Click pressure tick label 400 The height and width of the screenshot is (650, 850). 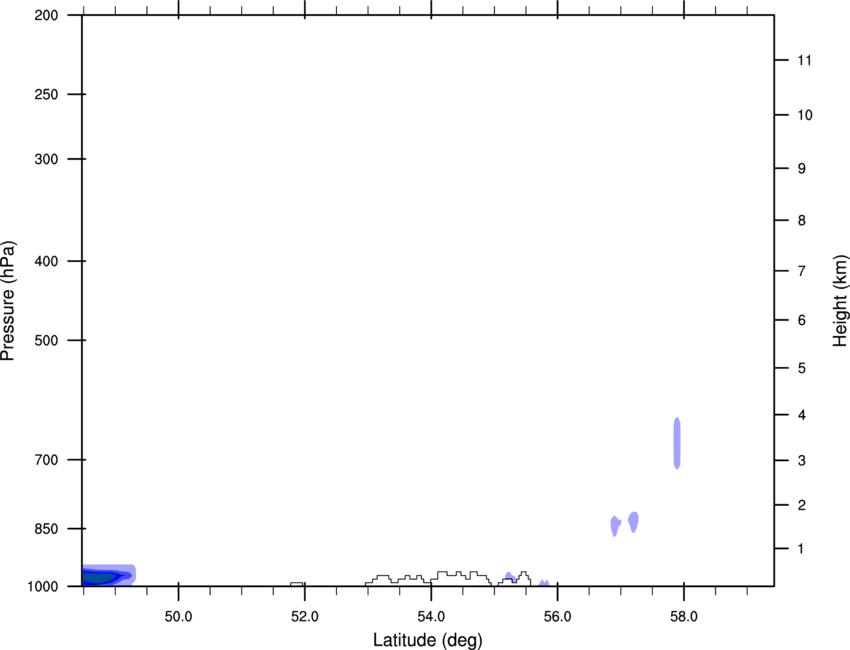tap(46, 261)
